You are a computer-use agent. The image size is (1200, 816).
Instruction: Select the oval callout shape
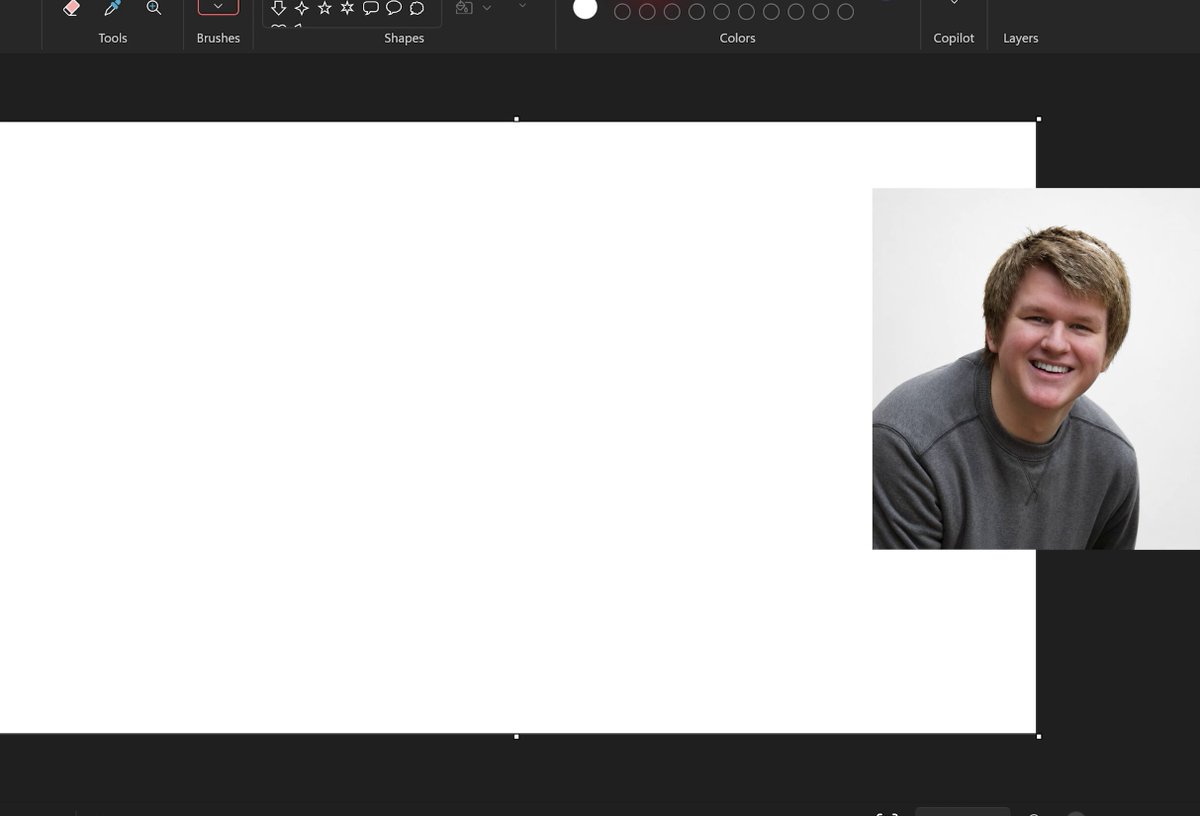tap(394, 8)
